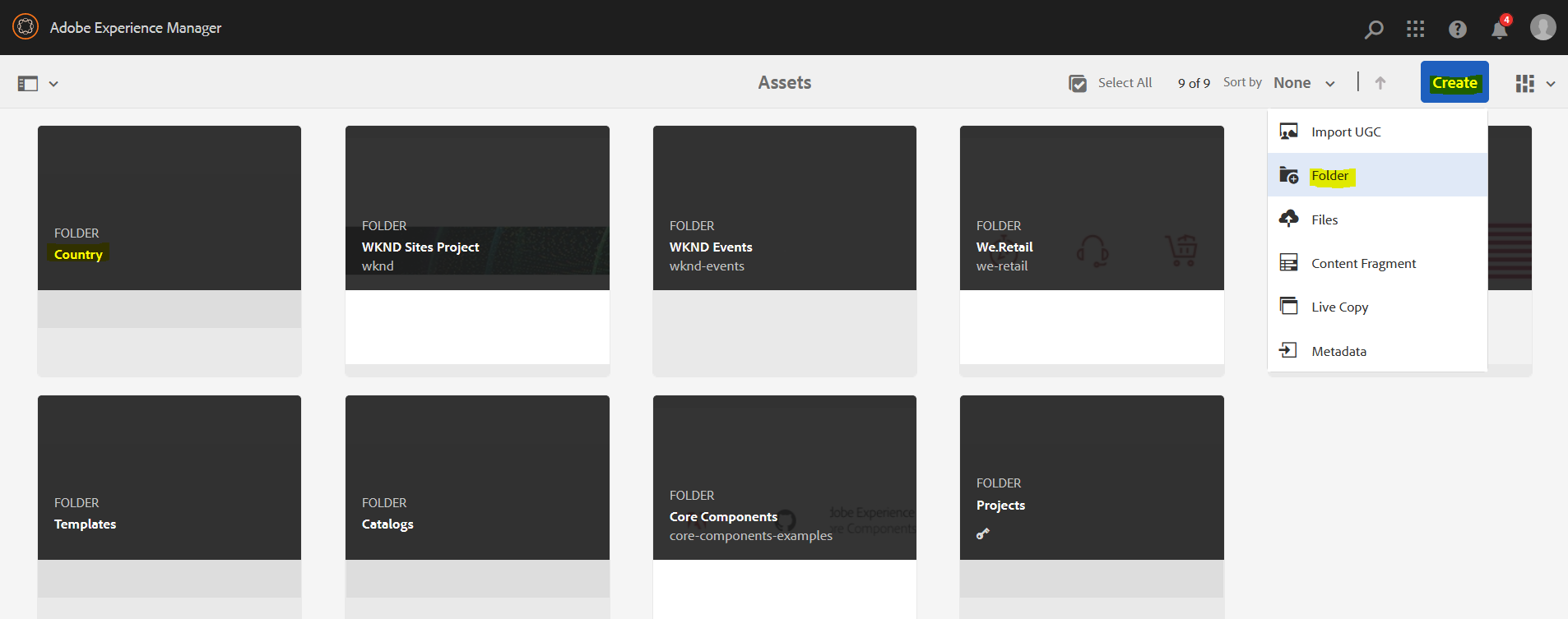Select Metadata menu entry
Image resolution: width=1568 pixels, height=619 pixels.
click(1377, 351)
